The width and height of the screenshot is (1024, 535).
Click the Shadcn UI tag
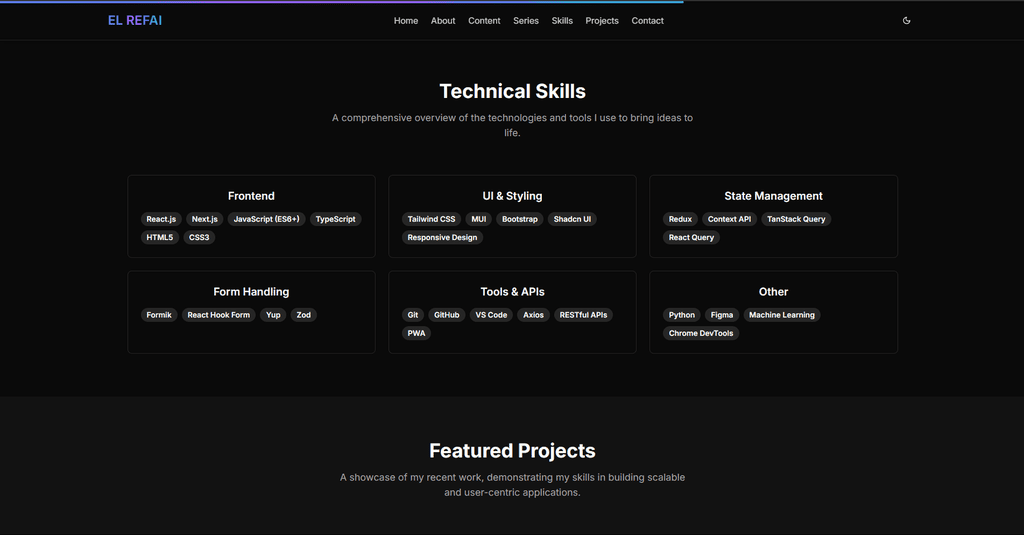(x=572, y=219)
